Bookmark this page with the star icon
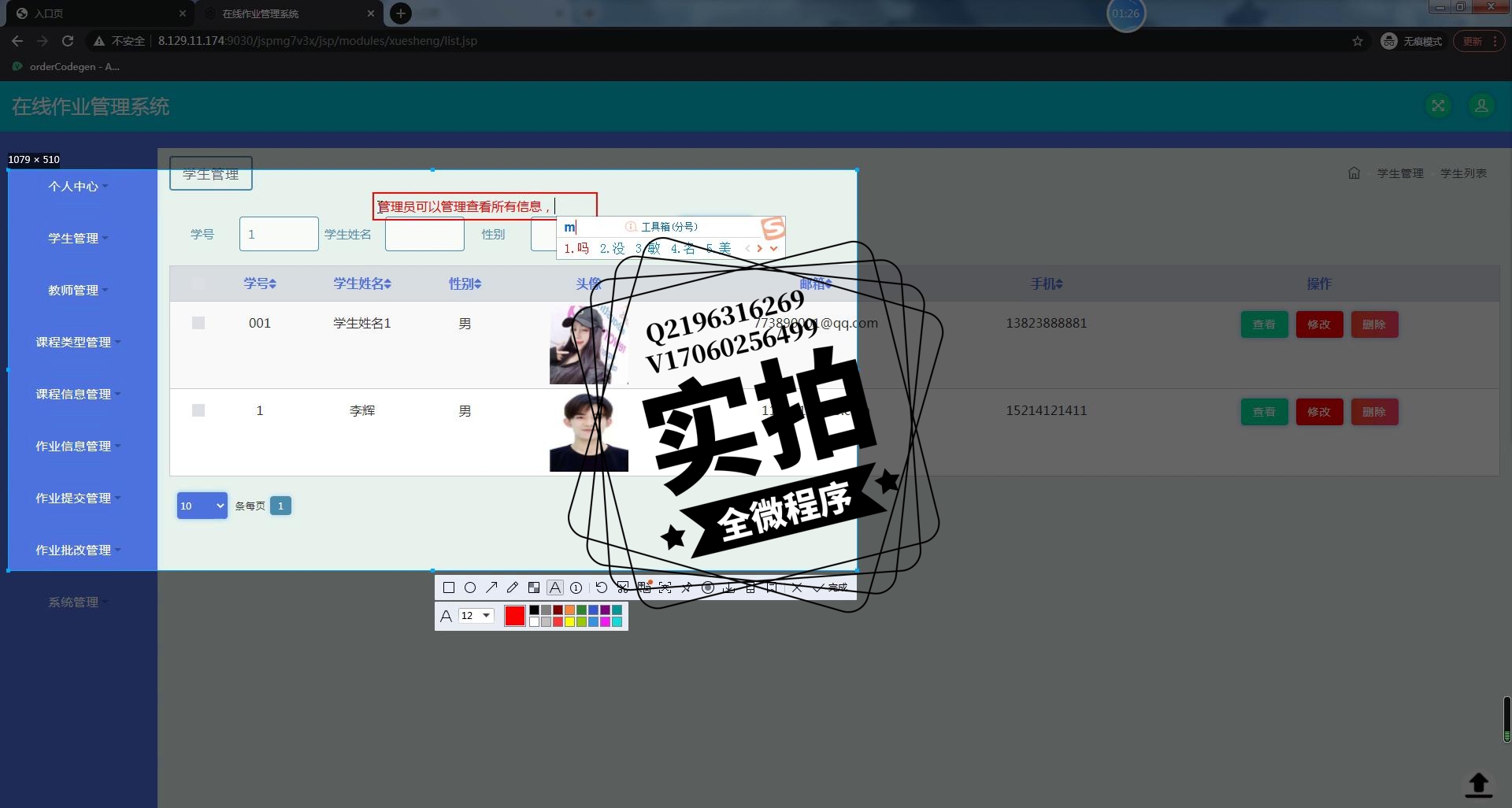Viewport: 1512px width, 808px height. coord(1358,41)
